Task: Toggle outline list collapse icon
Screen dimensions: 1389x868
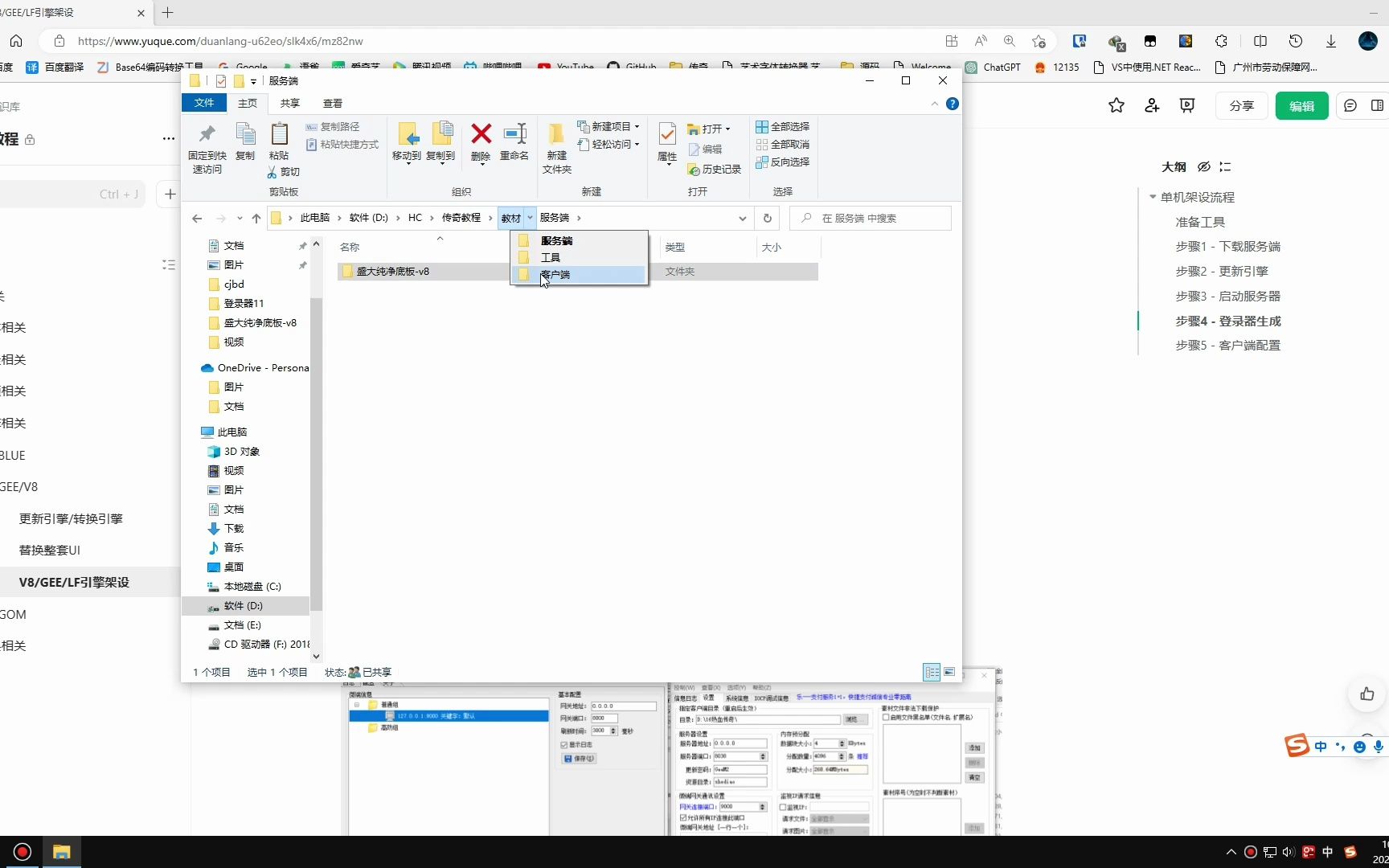Action: pos(1225,167)
